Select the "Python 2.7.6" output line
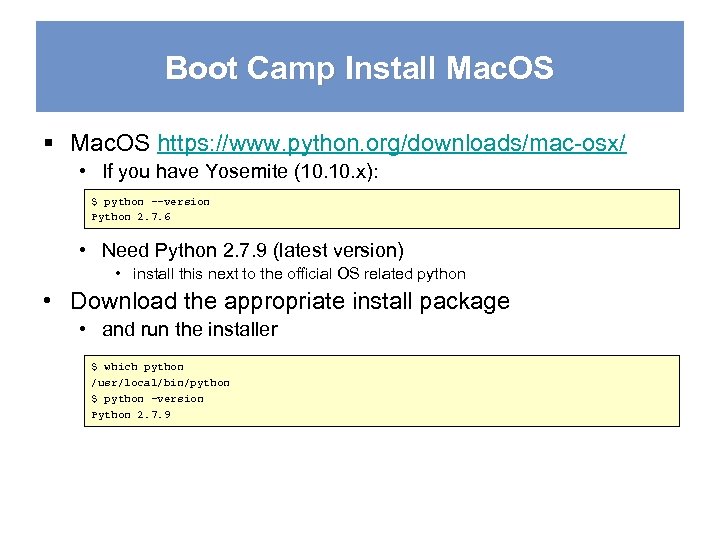The width and height of the screenshot is (720, 540). pos(131,216)
